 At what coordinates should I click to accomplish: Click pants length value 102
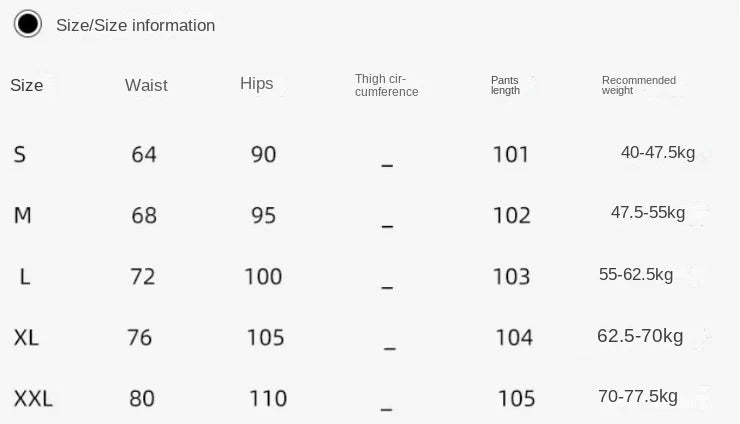tap(512, 216)
